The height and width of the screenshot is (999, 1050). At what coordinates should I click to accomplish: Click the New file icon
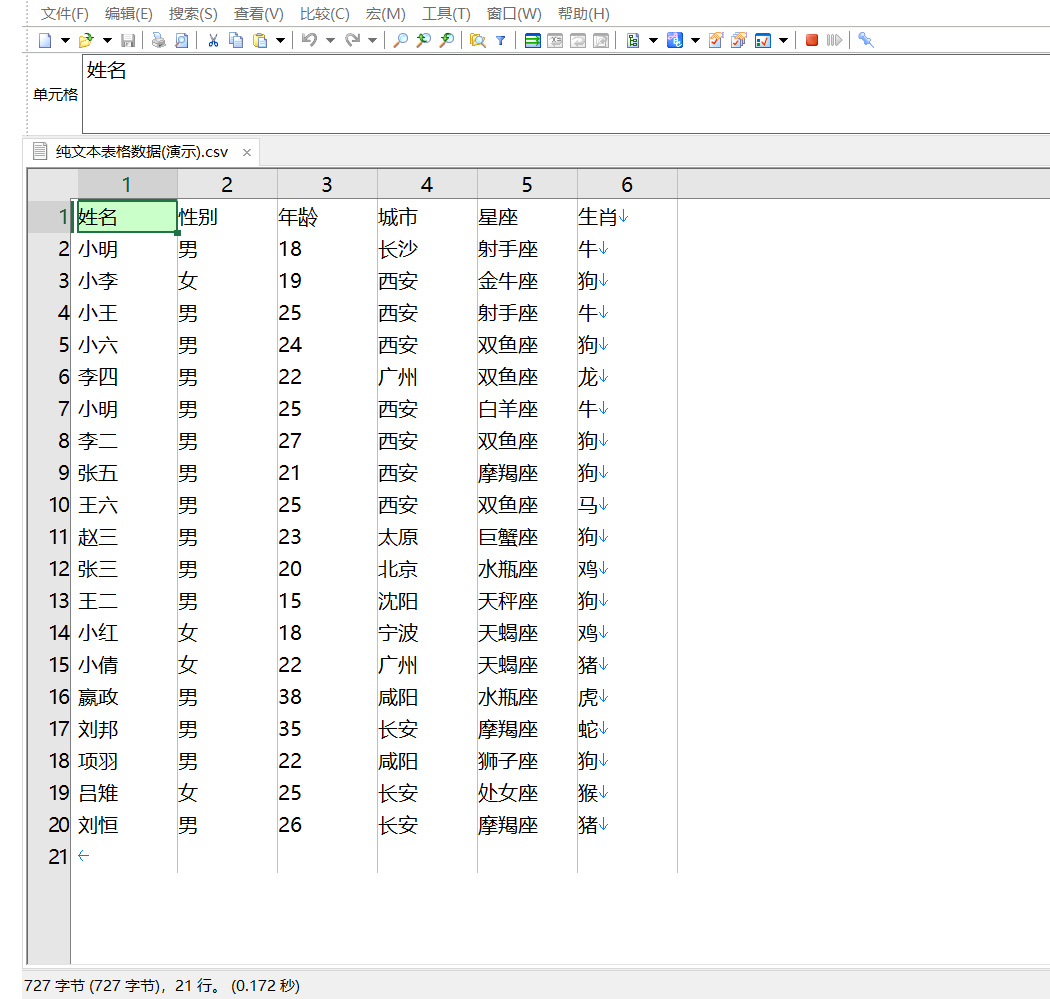tap(45, 40)
